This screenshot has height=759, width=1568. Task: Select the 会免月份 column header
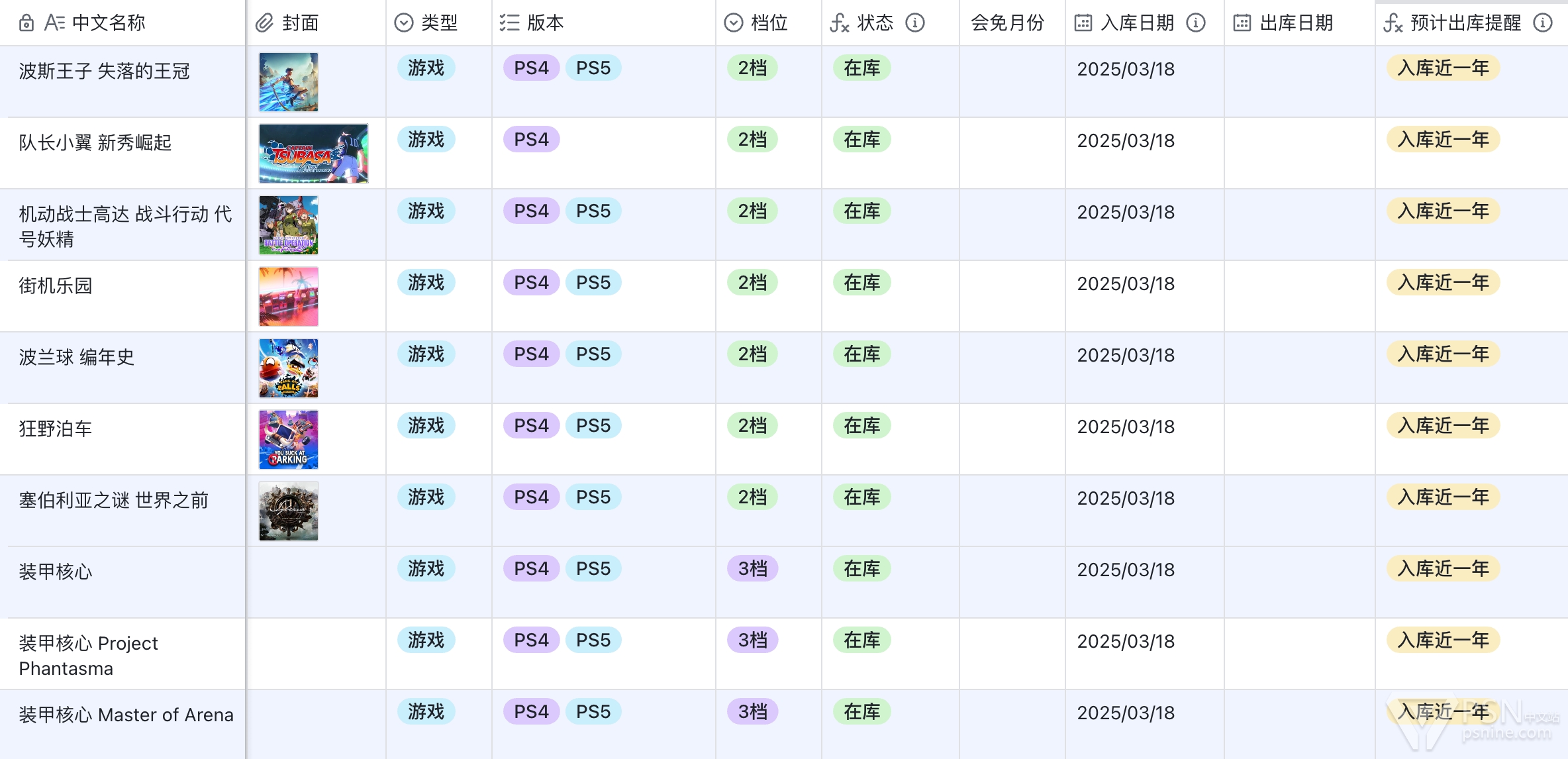1007,23
